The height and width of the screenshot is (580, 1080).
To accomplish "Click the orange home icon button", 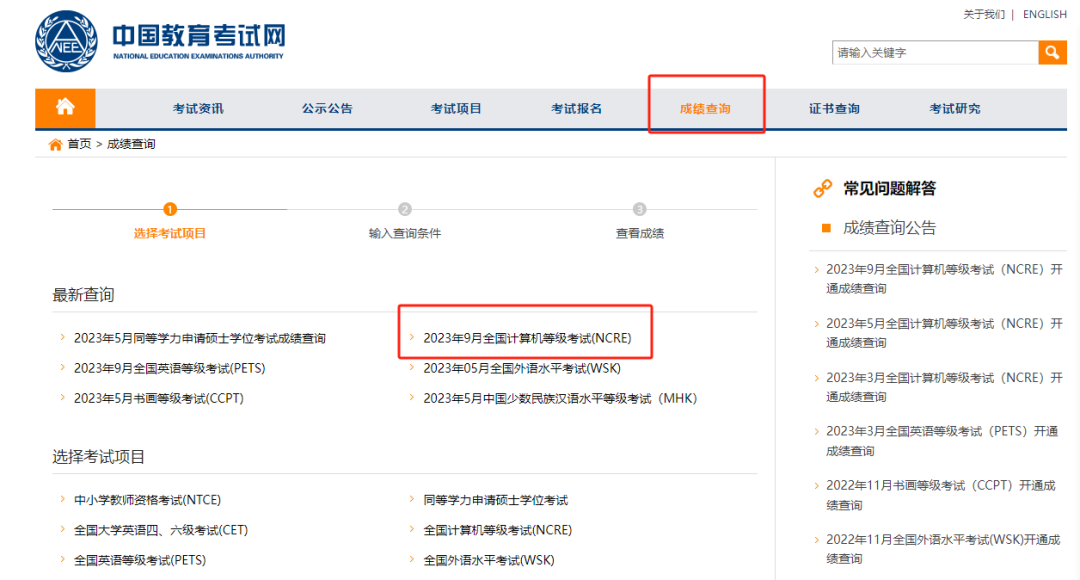I will point(65,108).
